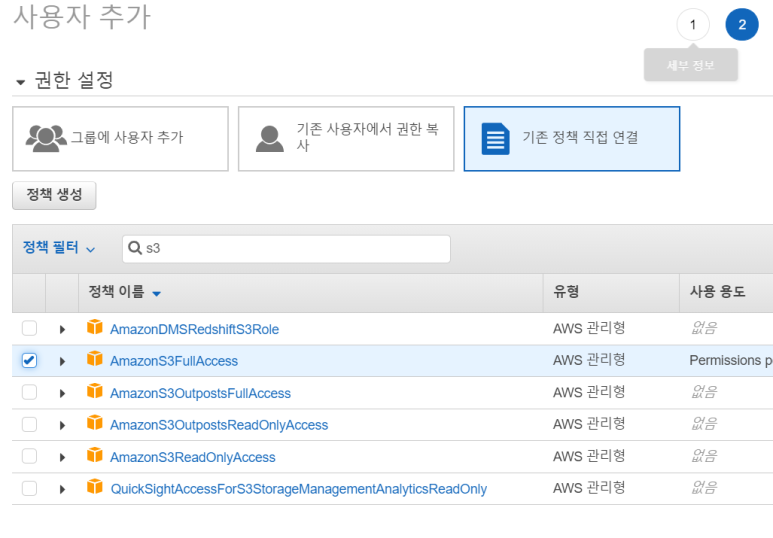Check the QuickSightAccessForS3StorageManagementAnalyticsReadOnly checkbox
The width and height of the screenshot is (773, 538).
coord(30,489)
